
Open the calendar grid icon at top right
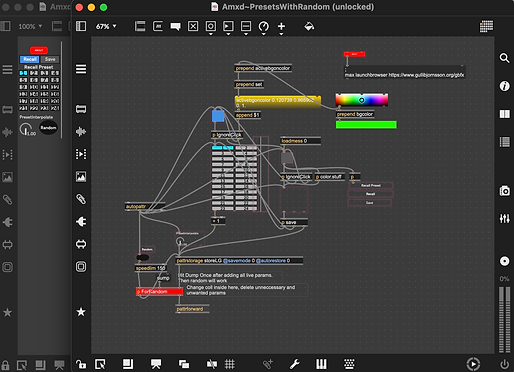486,26
